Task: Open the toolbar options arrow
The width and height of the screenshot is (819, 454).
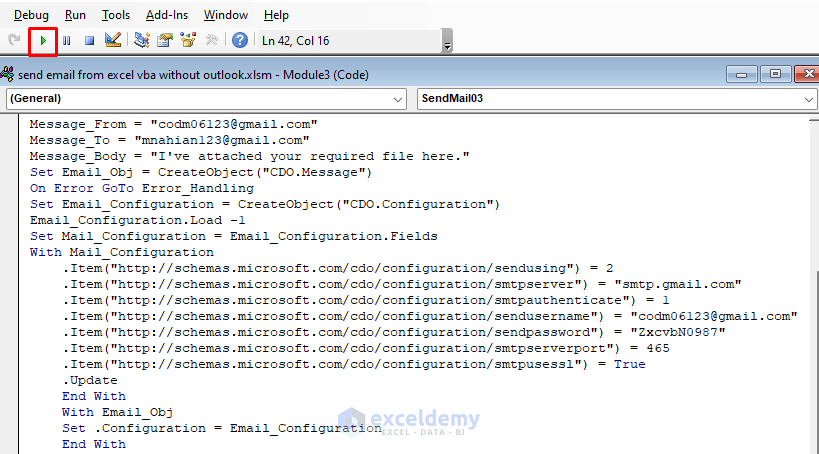Action: click(447, 44)
